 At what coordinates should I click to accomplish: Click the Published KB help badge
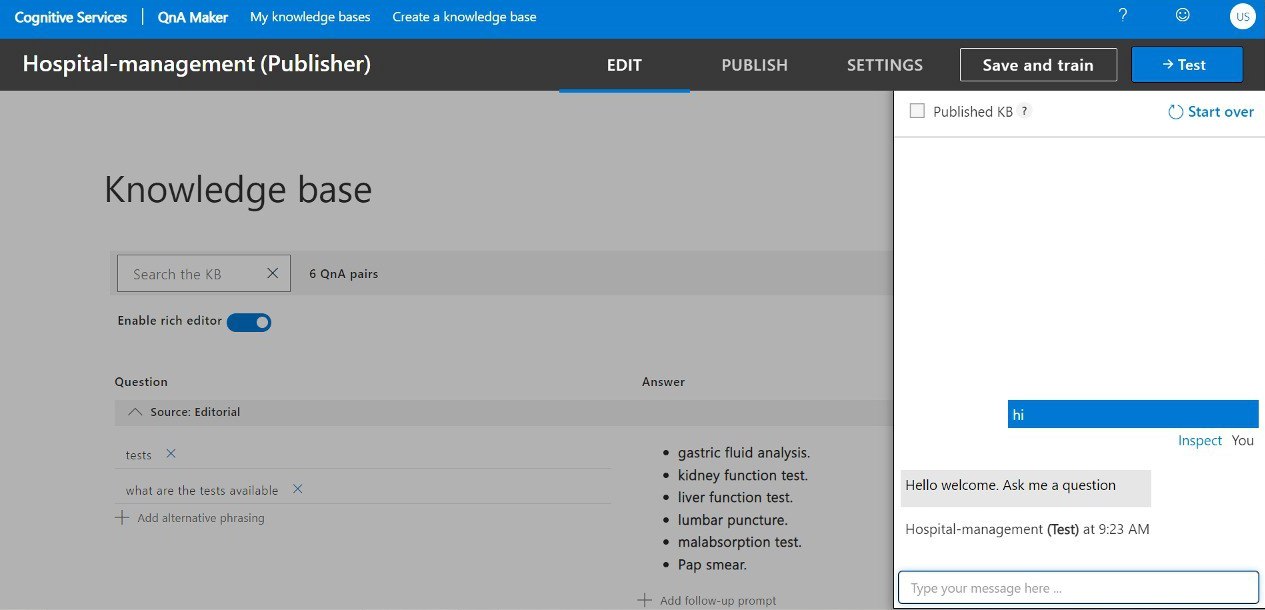[x=1024, y=112]
